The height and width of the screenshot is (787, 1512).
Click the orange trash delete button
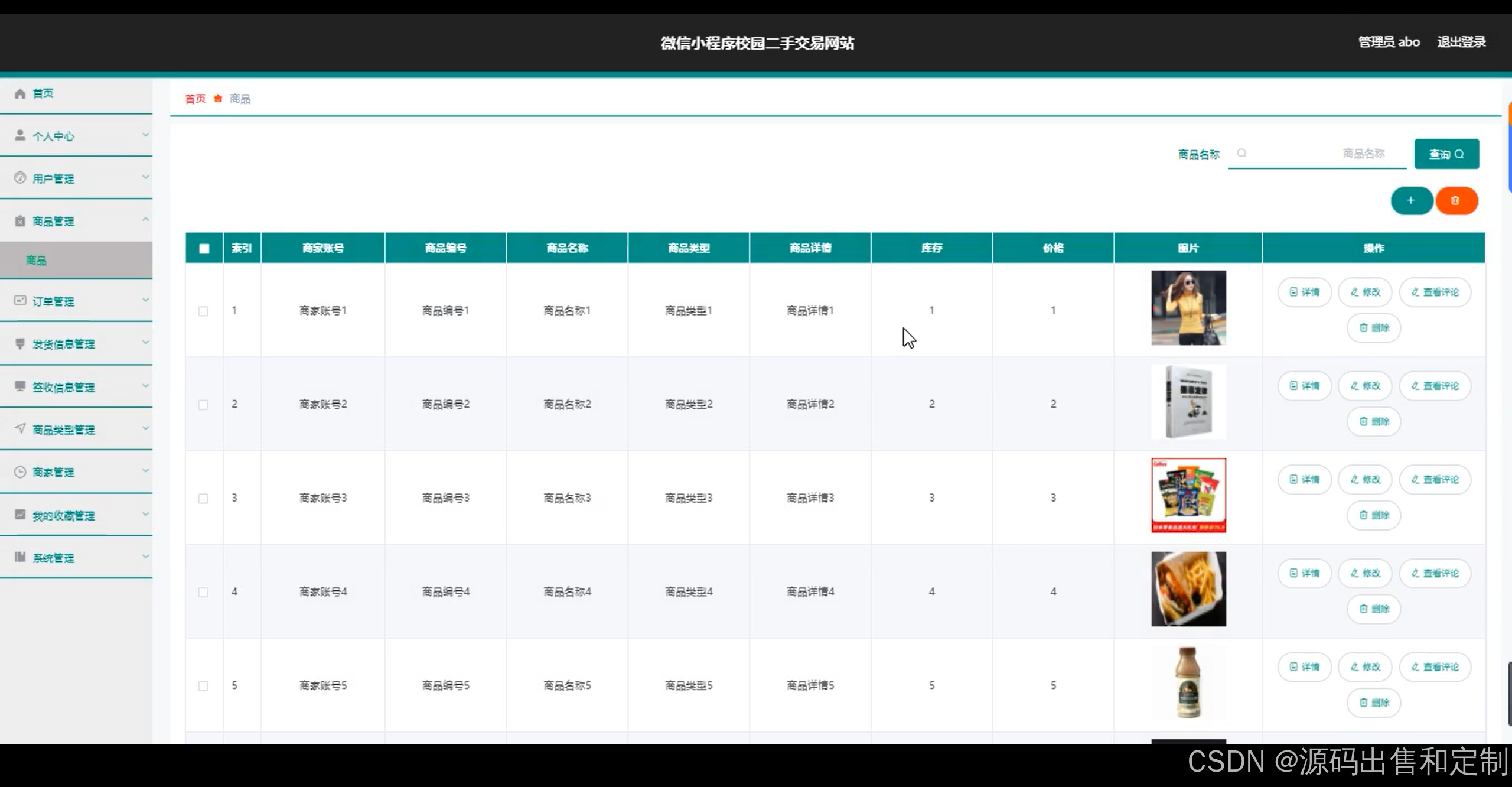[1456, 201]
